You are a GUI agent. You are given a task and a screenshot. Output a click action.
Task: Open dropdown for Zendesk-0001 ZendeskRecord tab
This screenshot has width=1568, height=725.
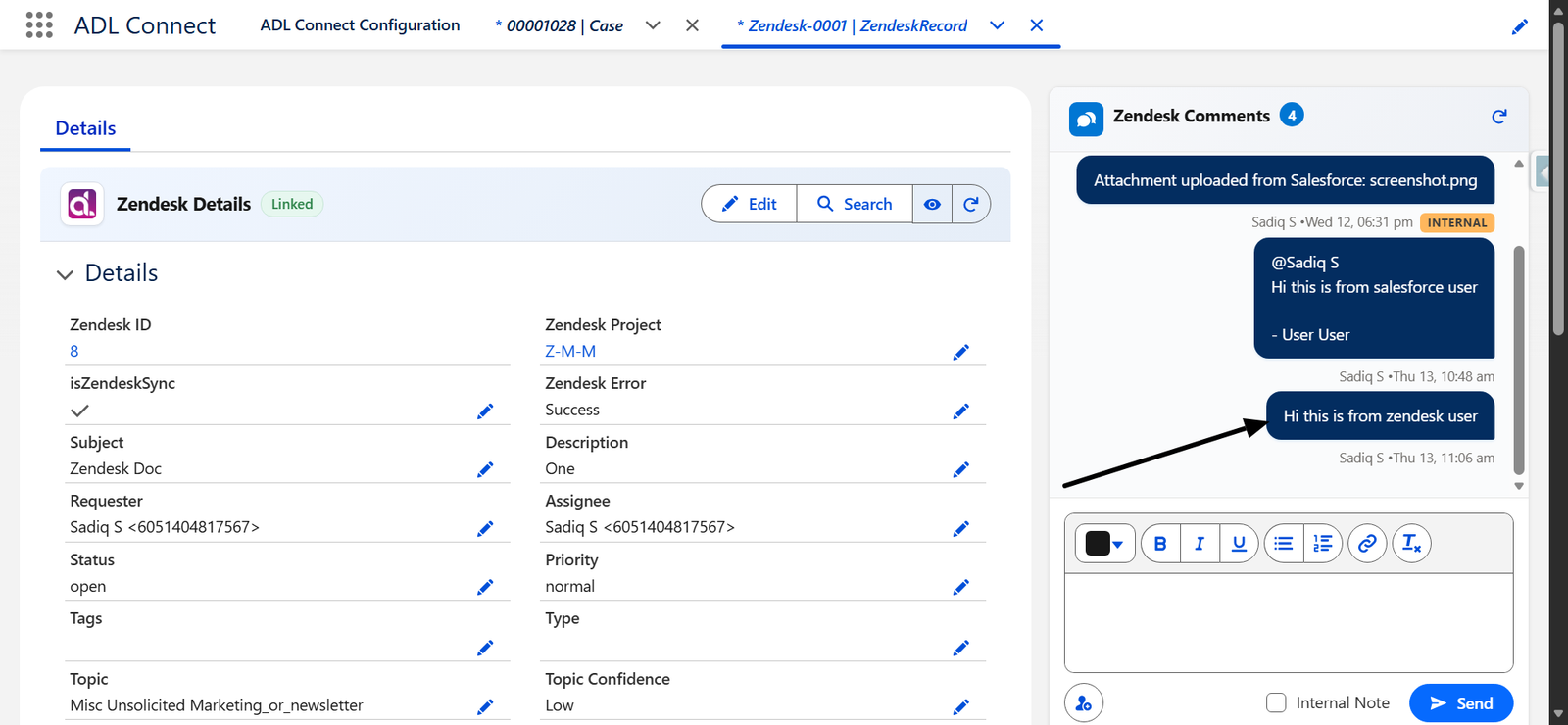[997, 25]
